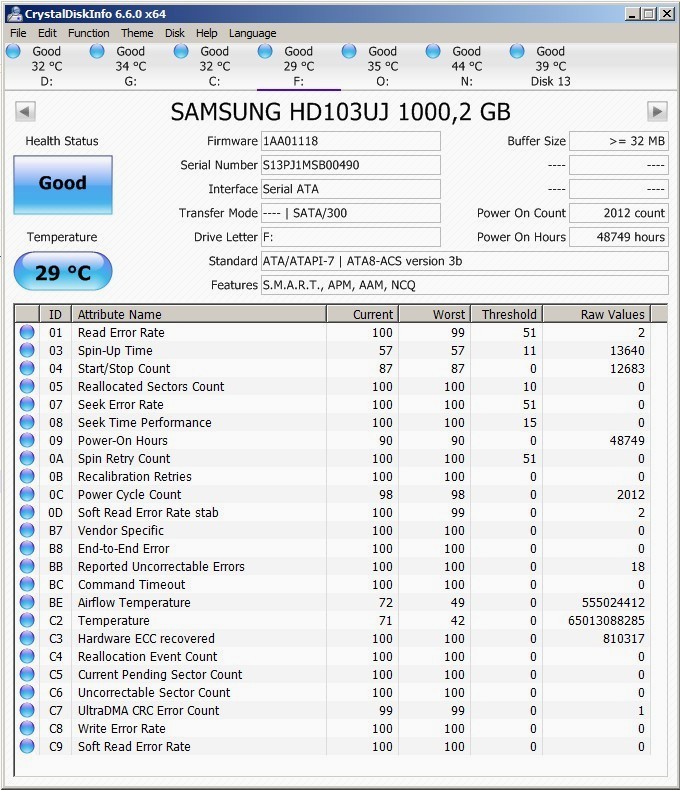Select the Soft Read Error Rate stab row
Viewport: 680px width, 790px height.
point(333,512)
